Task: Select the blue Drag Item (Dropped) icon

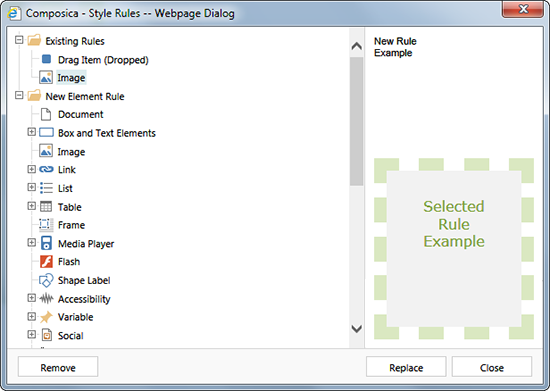Action: (46, 59)
